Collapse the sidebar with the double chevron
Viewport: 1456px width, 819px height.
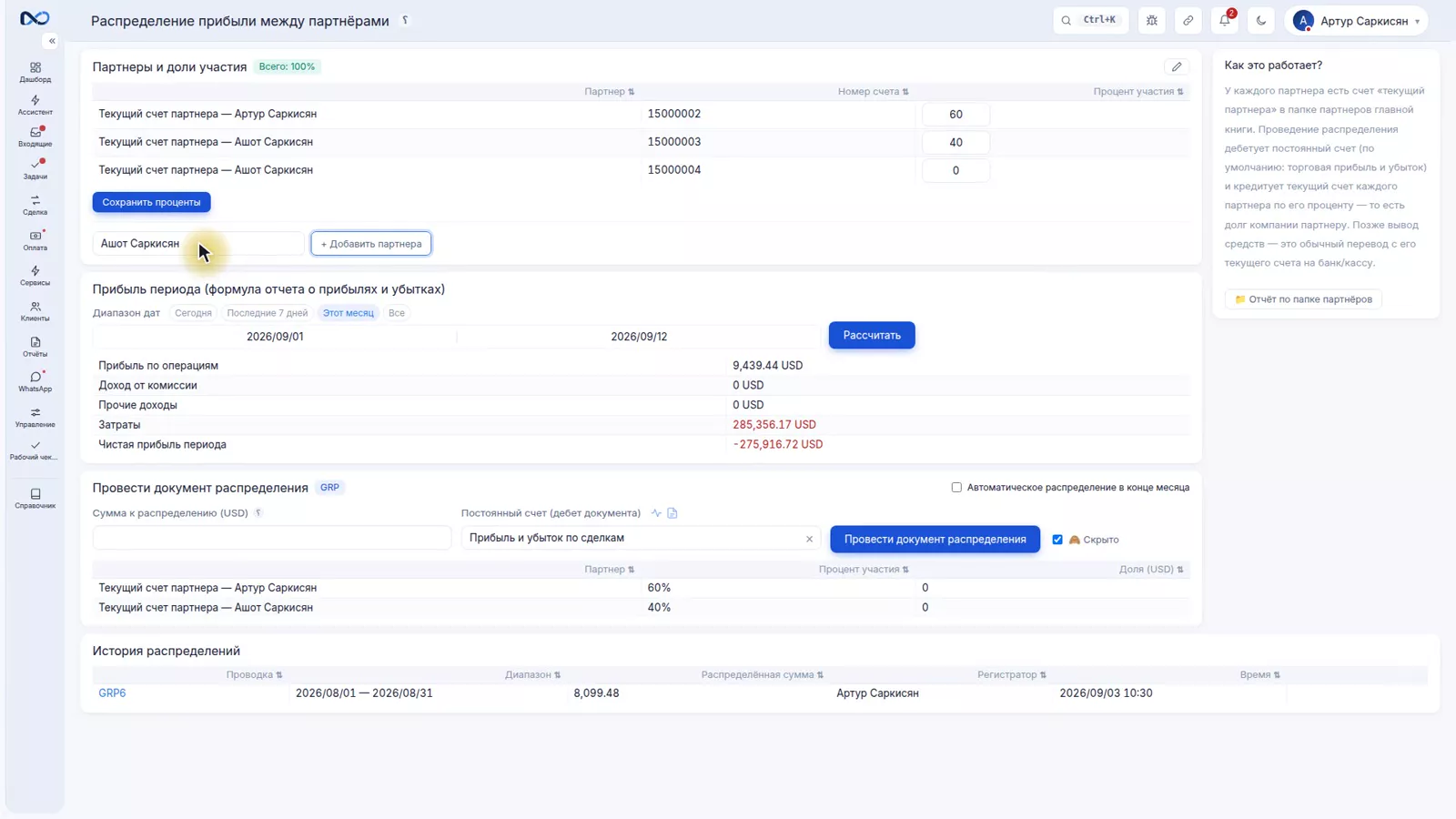click(x=52, y=41)
